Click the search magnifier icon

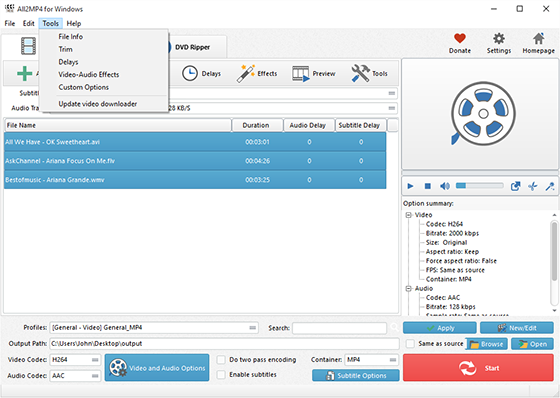(394, 327)
